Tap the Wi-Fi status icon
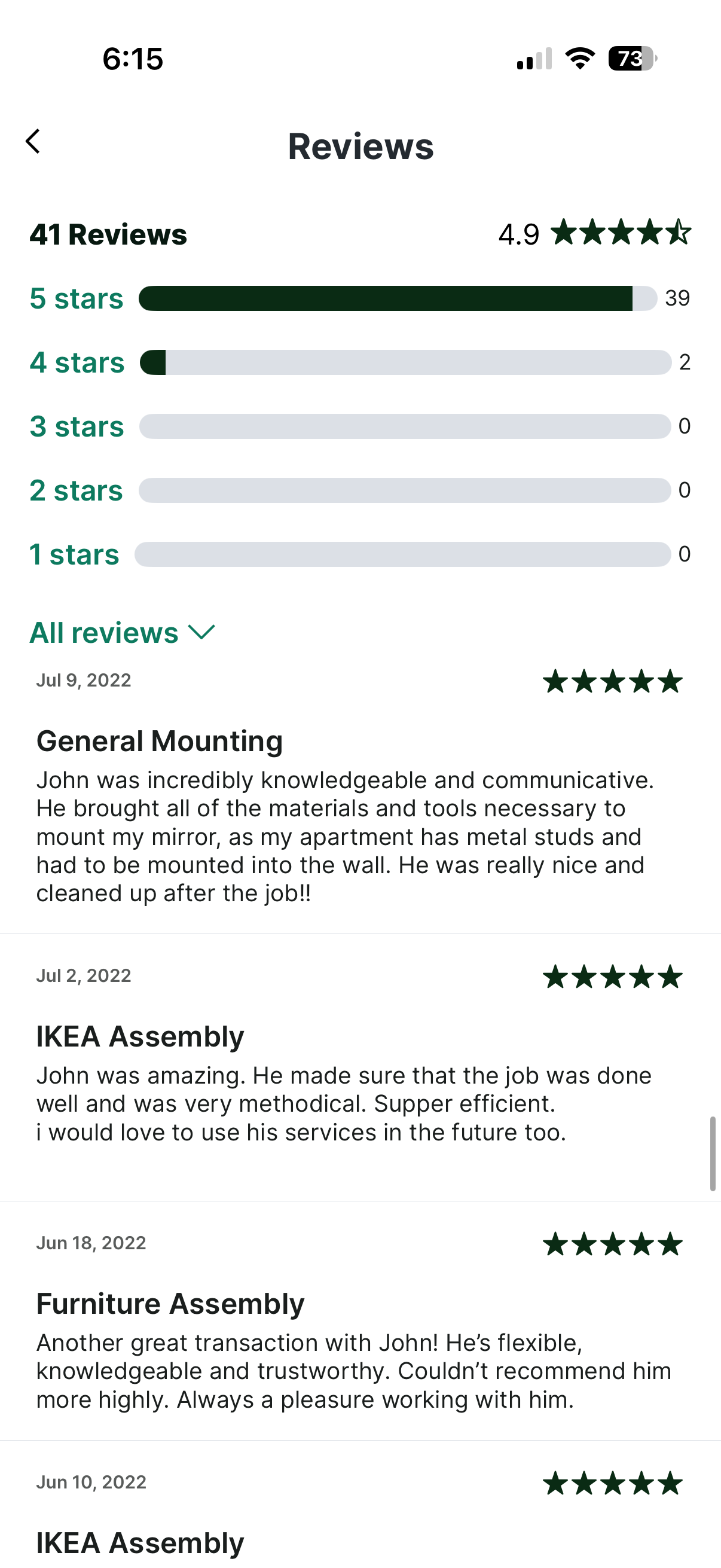 [580, 59]
